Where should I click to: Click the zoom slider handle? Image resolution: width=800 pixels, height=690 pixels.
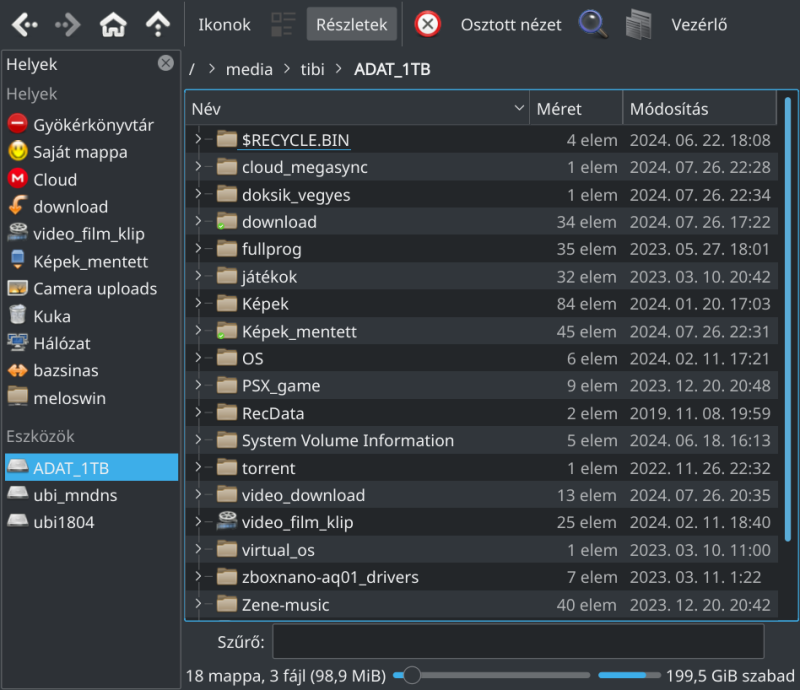click(x=411, y=675)
